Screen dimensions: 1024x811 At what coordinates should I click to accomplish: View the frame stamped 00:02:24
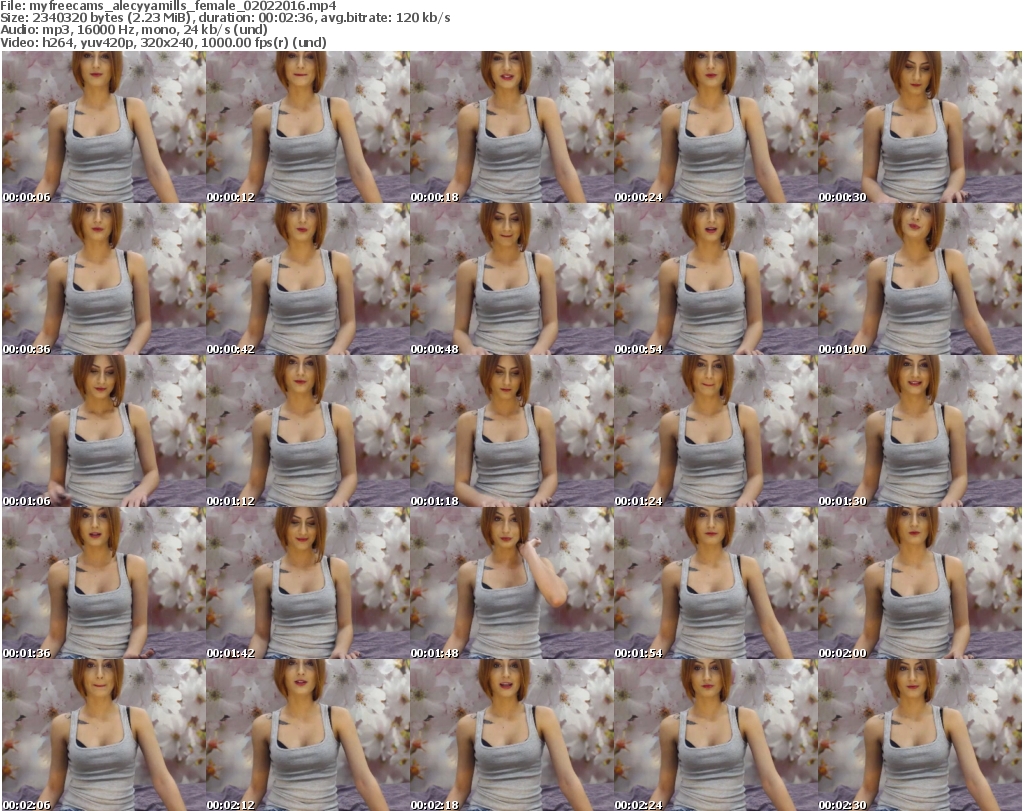point(716,735)
